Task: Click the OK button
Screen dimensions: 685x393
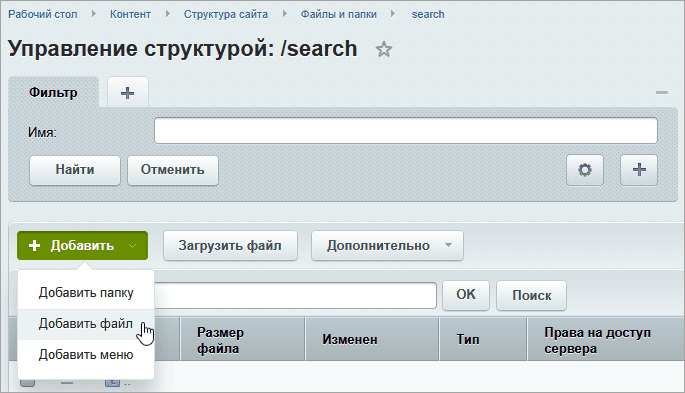Action: click(466, 295)
